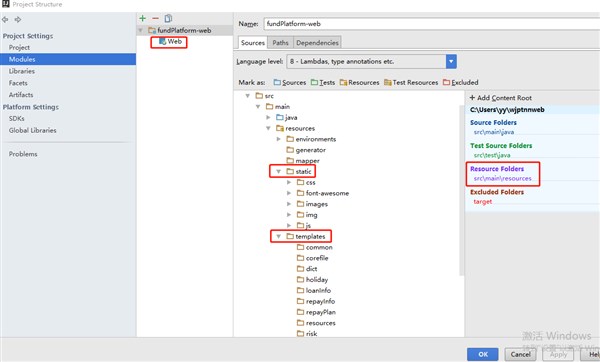Collapse the main folder tree node
600x362 pixels.
(x=258, y=106)
